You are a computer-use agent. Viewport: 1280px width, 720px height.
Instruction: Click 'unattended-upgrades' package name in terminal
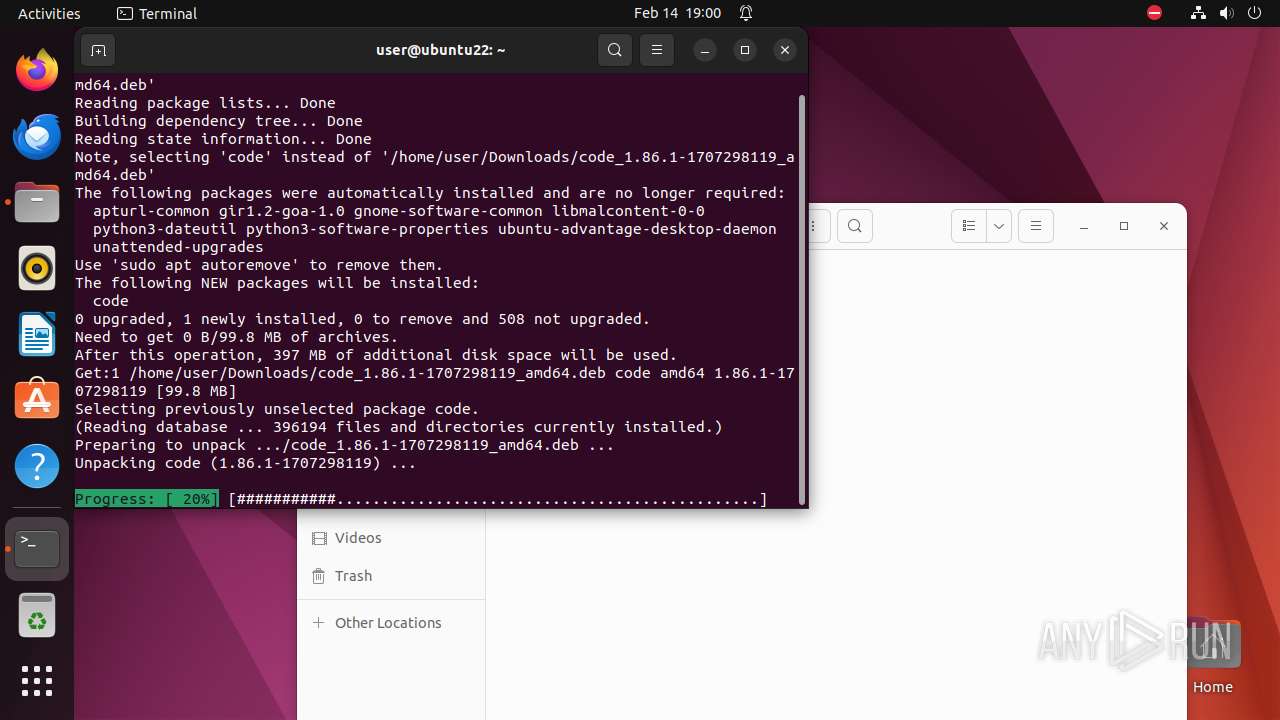click(178, 247)
